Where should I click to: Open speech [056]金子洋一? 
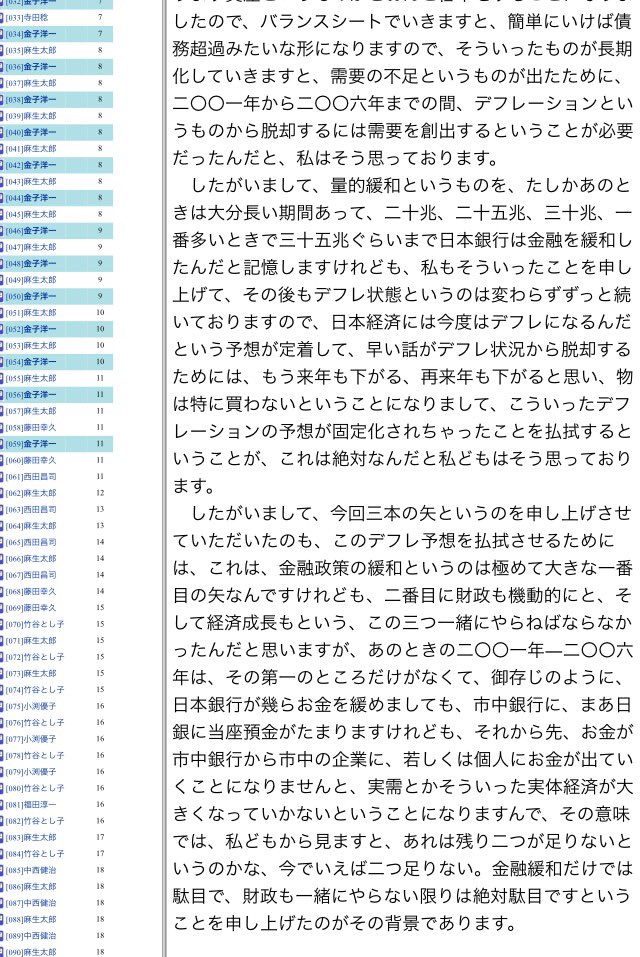31,395
